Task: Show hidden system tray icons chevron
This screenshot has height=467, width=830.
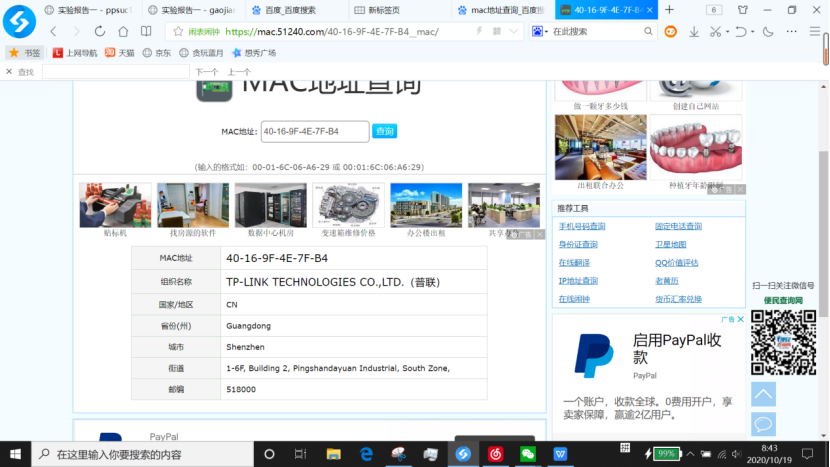Action: [690, 454]
